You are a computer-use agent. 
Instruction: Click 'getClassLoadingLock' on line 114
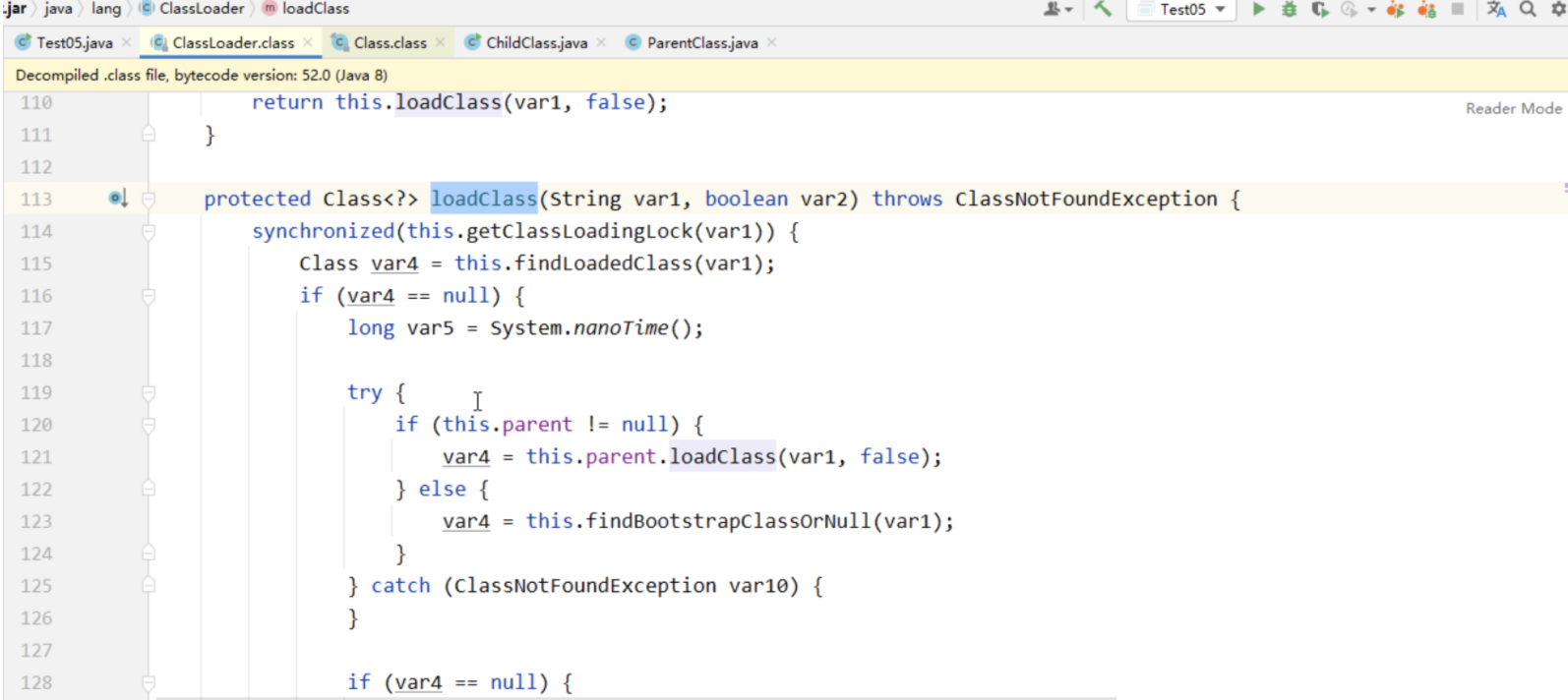[579, 231]
